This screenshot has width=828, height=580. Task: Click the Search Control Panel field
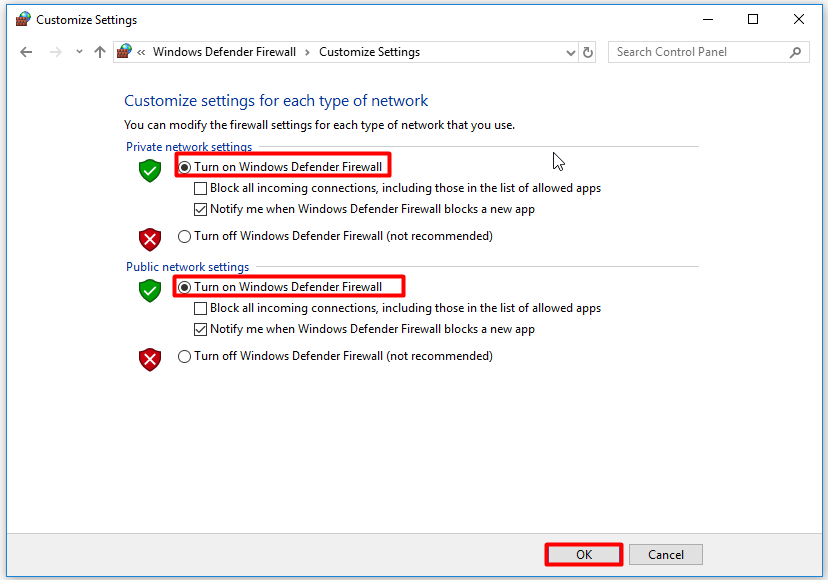click(x=709, y=52)
